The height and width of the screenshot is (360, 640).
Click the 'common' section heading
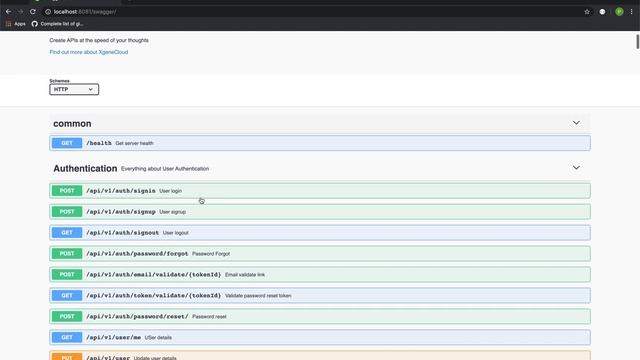point(72,124)
